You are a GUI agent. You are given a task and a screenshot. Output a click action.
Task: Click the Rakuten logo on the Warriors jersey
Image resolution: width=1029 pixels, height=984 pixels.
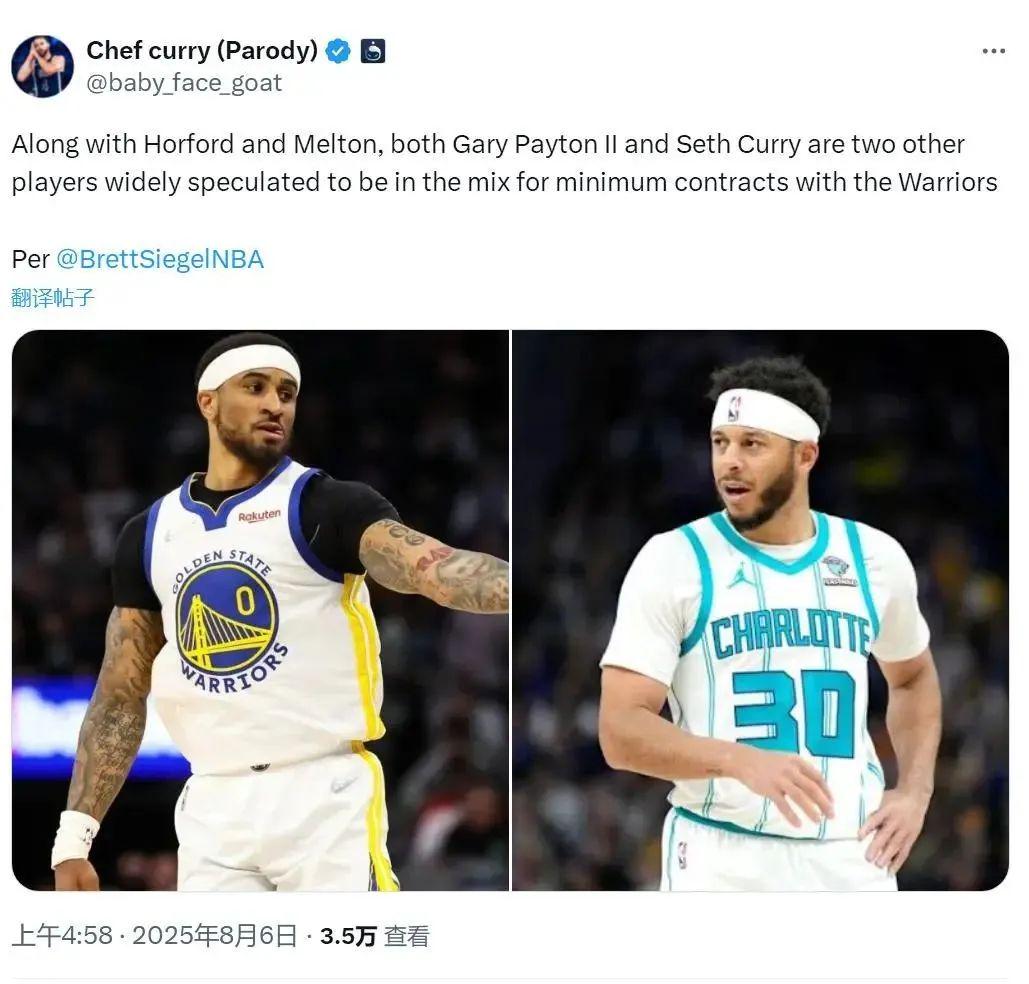point(259,515)
